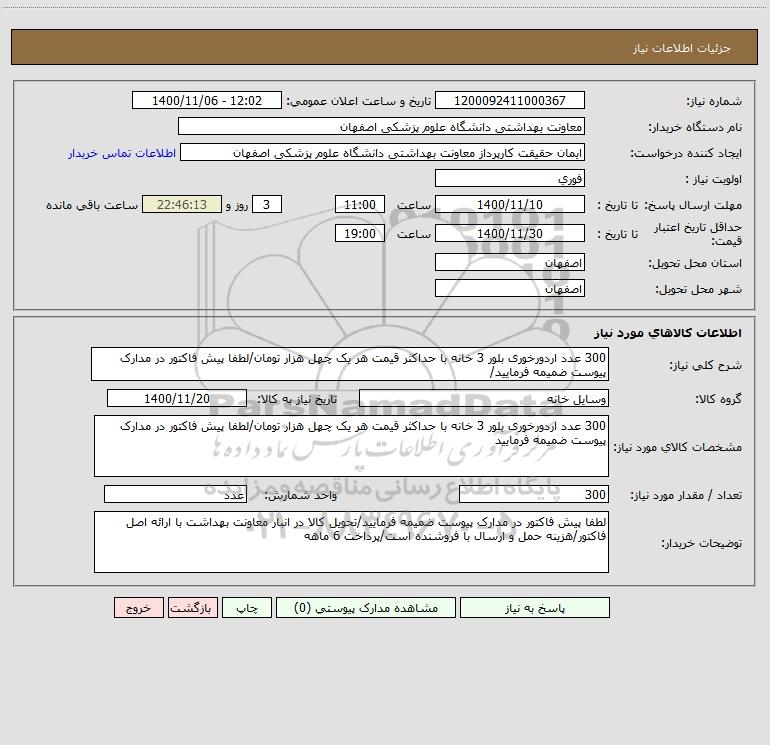Click the countdown timer 22:46:13
770x745 pixels.
point(182,204)
